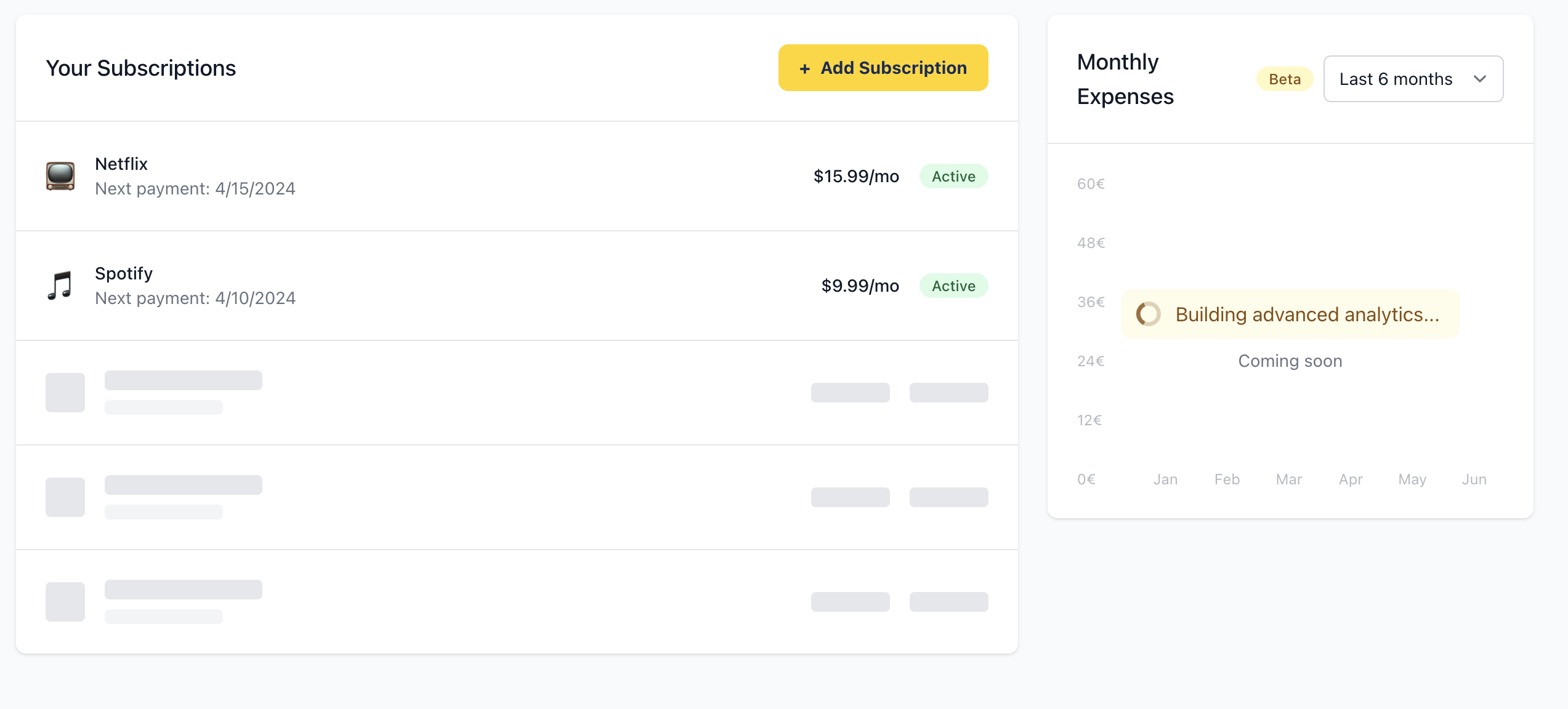1568x709 pixels.
Task: Click the Jun month label
Action: click(x=1474, y=479)
